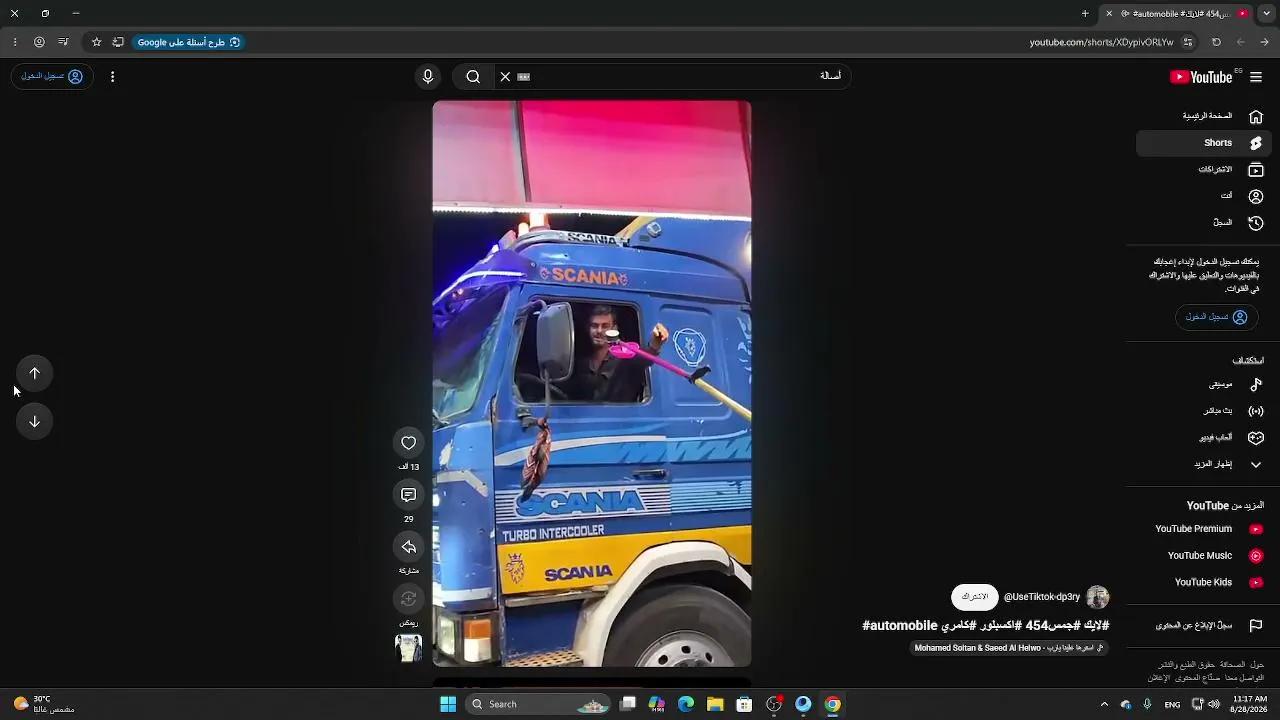Click the search magnifier button
Viewport: 1280px width, 720px height.
point(473,77)
